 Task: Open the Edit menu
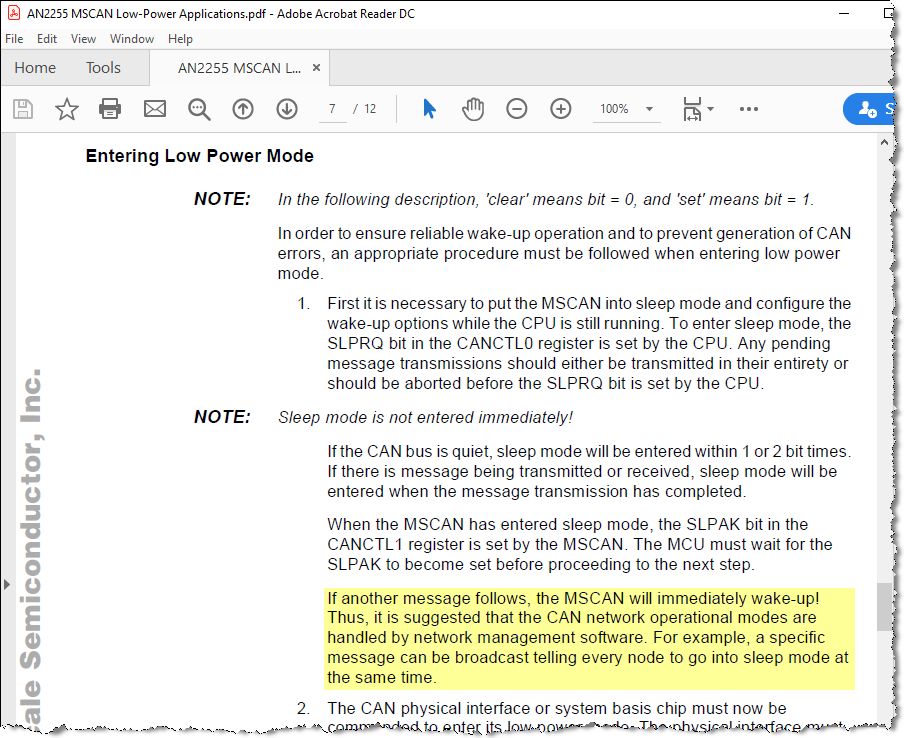click(x=47, y=39)
